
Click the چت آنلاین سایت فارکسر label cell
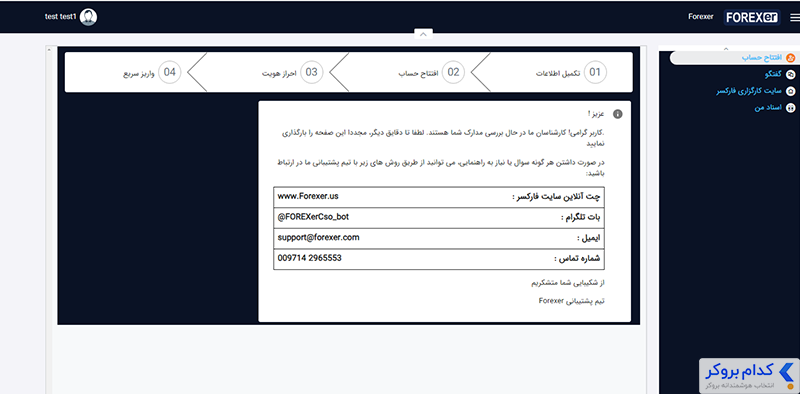(556, 197)
